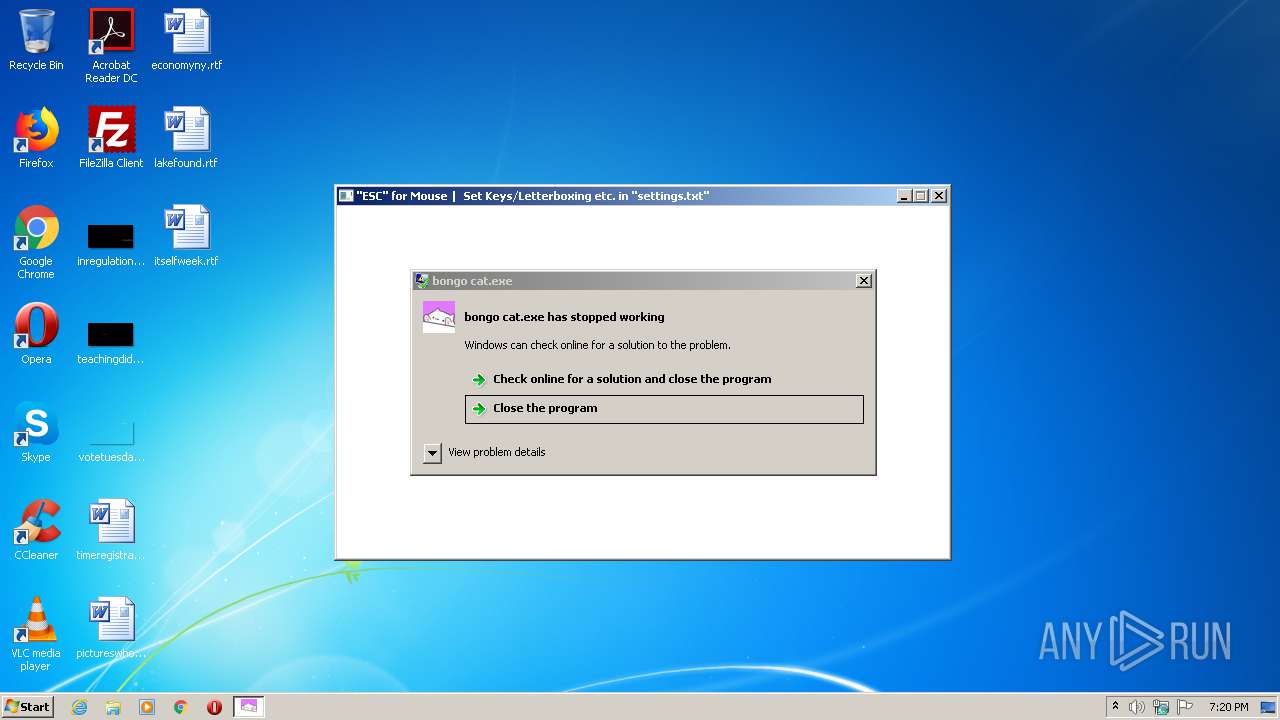Maximize the "ESC" for Mouse window
Screen dimensions: 1280x720
click(x=922, y=196)
